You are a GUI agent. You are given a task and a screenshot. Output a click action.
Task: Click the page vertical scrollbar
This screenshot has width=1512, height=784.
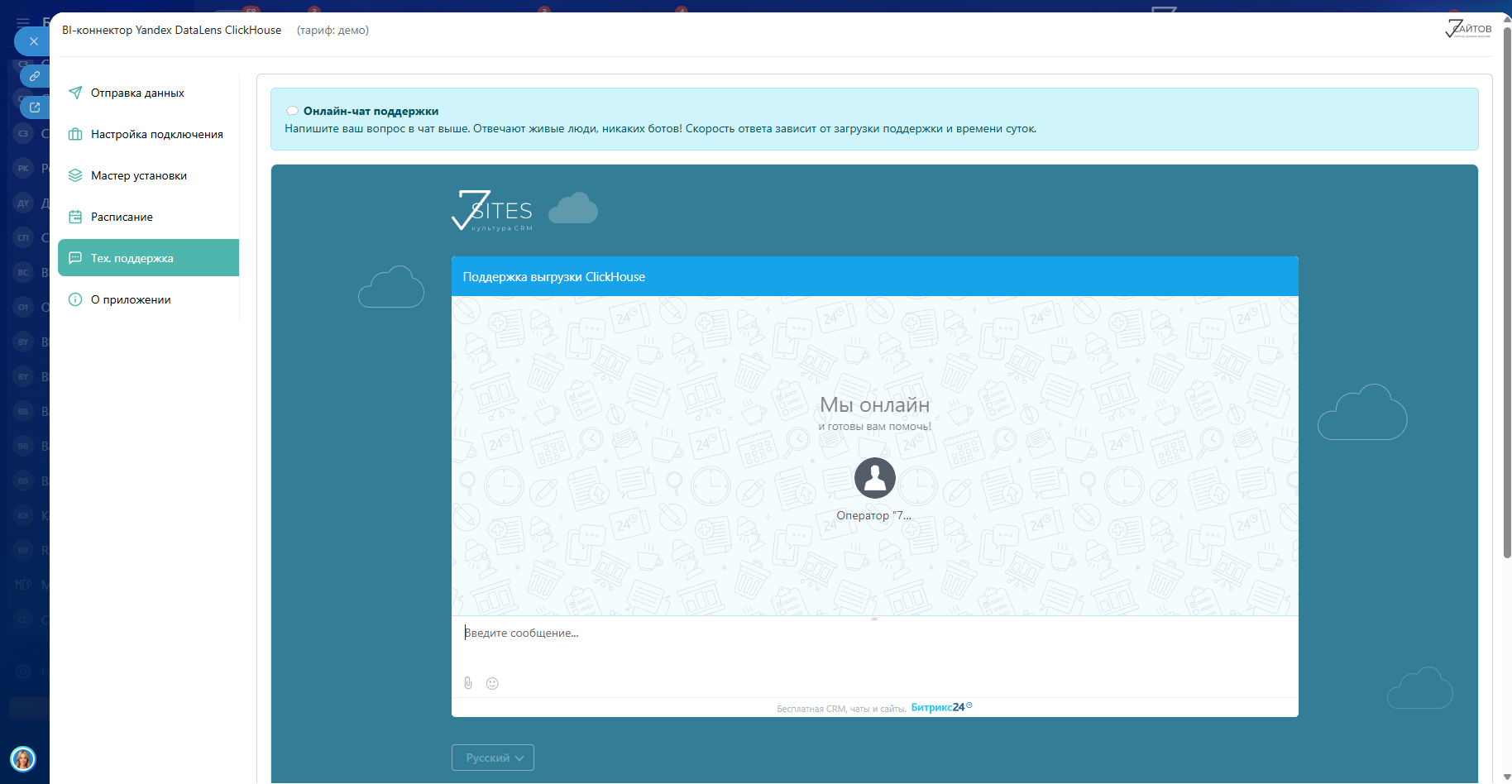pyautogui.click(x=1507, y=294)
